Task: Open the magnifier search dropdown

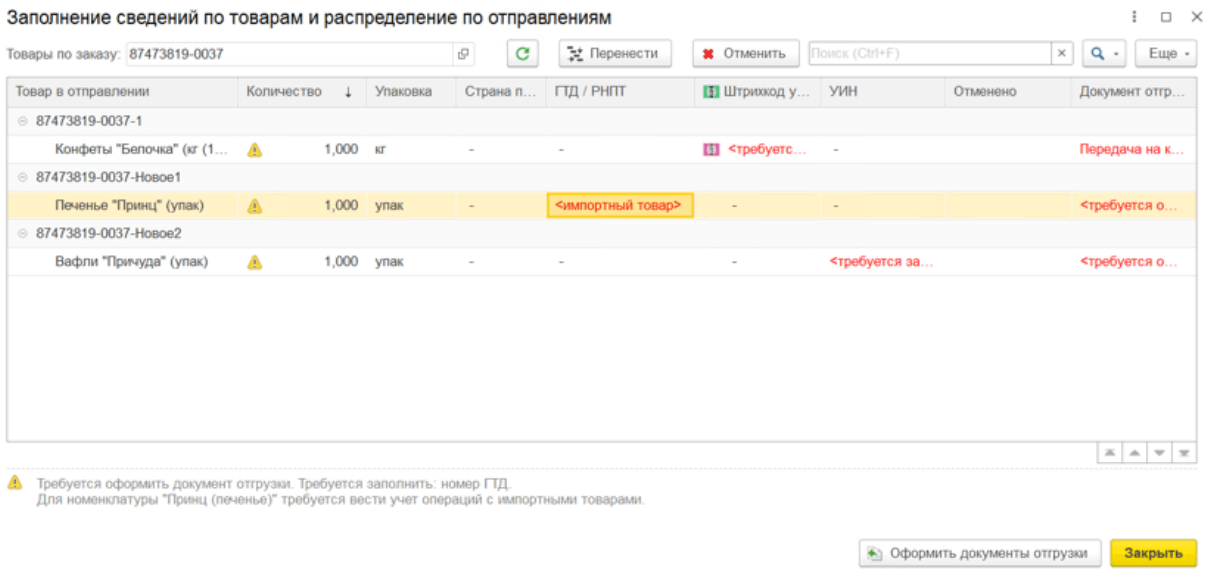Action: [1105, 53]
